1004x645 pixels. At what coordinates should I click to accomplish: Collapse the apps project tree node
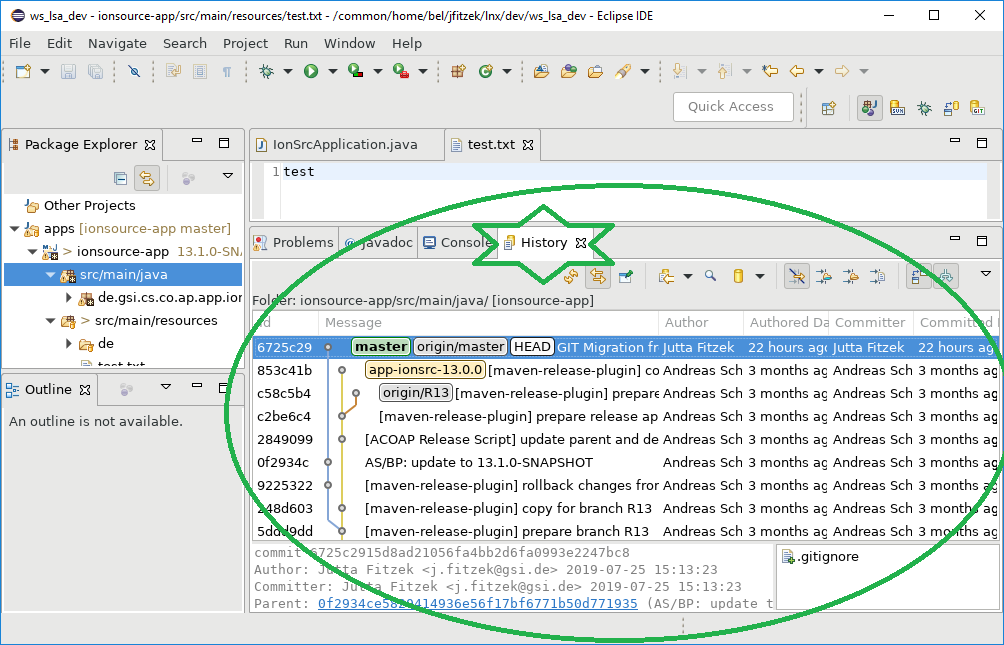(x=14, y=229)
